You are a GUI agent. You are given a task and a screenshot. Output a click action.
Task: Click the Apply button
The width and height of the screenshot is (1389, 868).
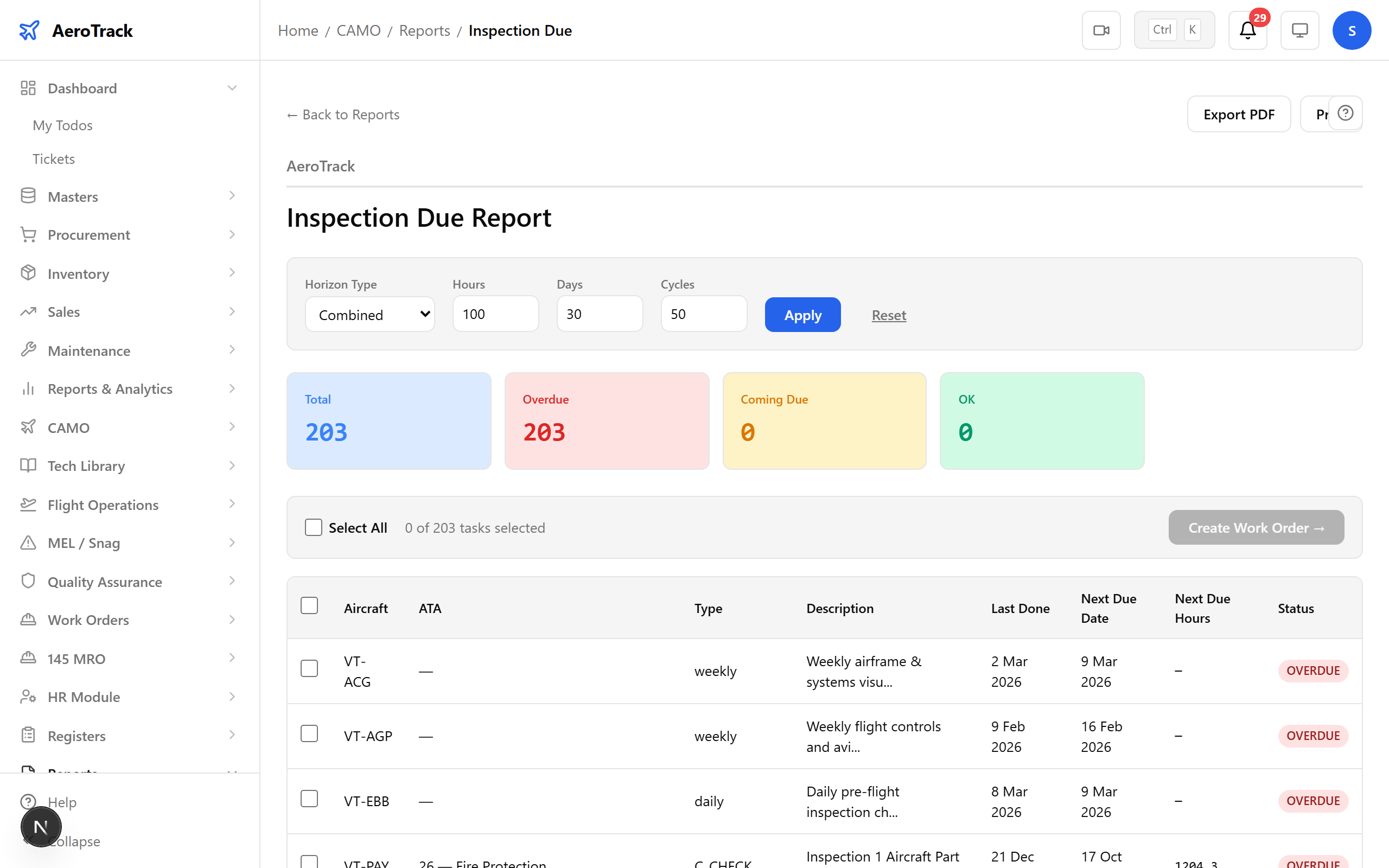tap(802, 314)
